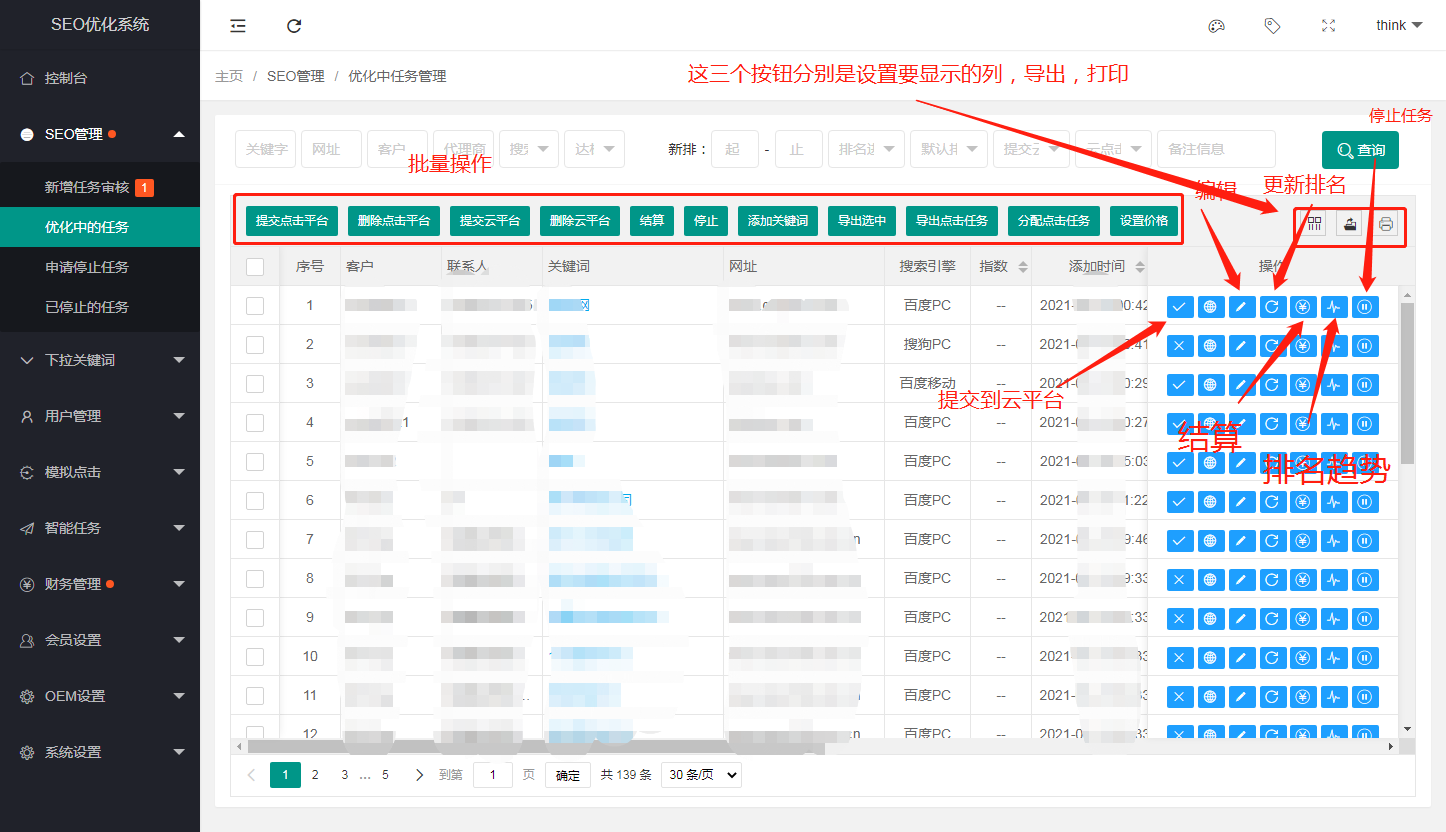This screenshot has height=832, width=1446.
Task: Click the print table icon
Action: click(1386, 224)
